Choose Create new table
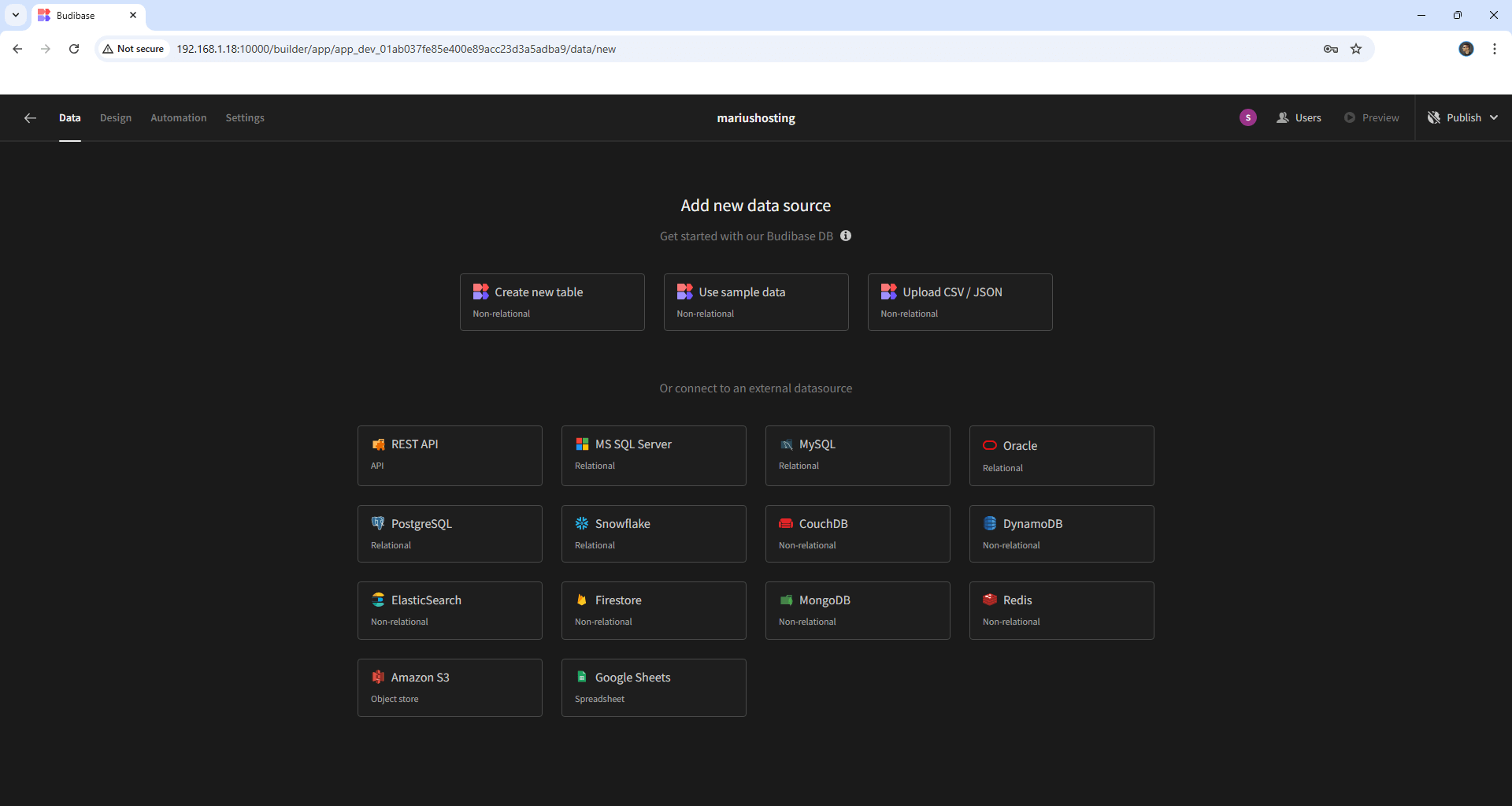The width and height of the screenshot is (1512, 806). [552, 302]
